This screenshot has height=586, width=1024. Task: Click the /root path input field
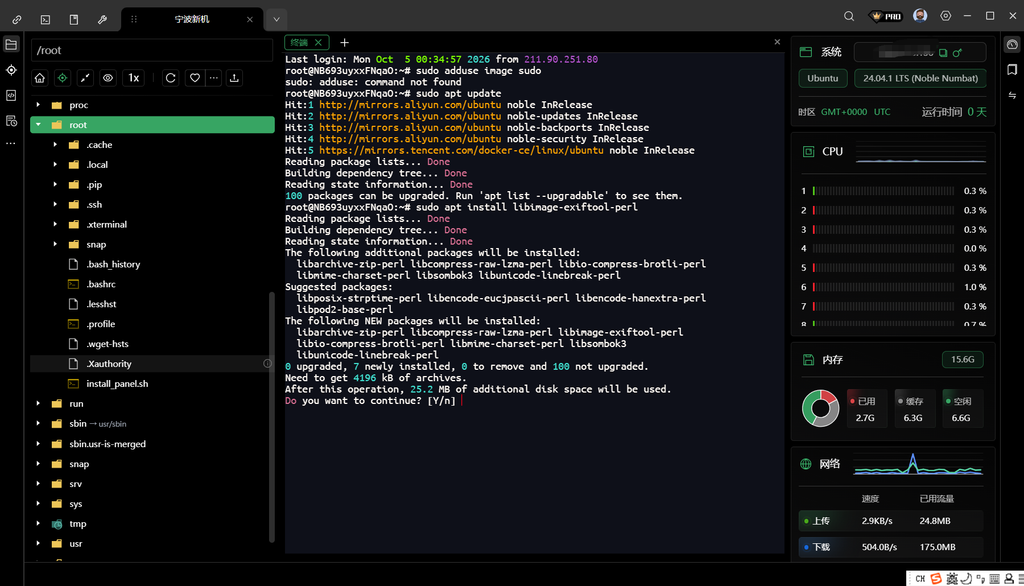[152, 50]
